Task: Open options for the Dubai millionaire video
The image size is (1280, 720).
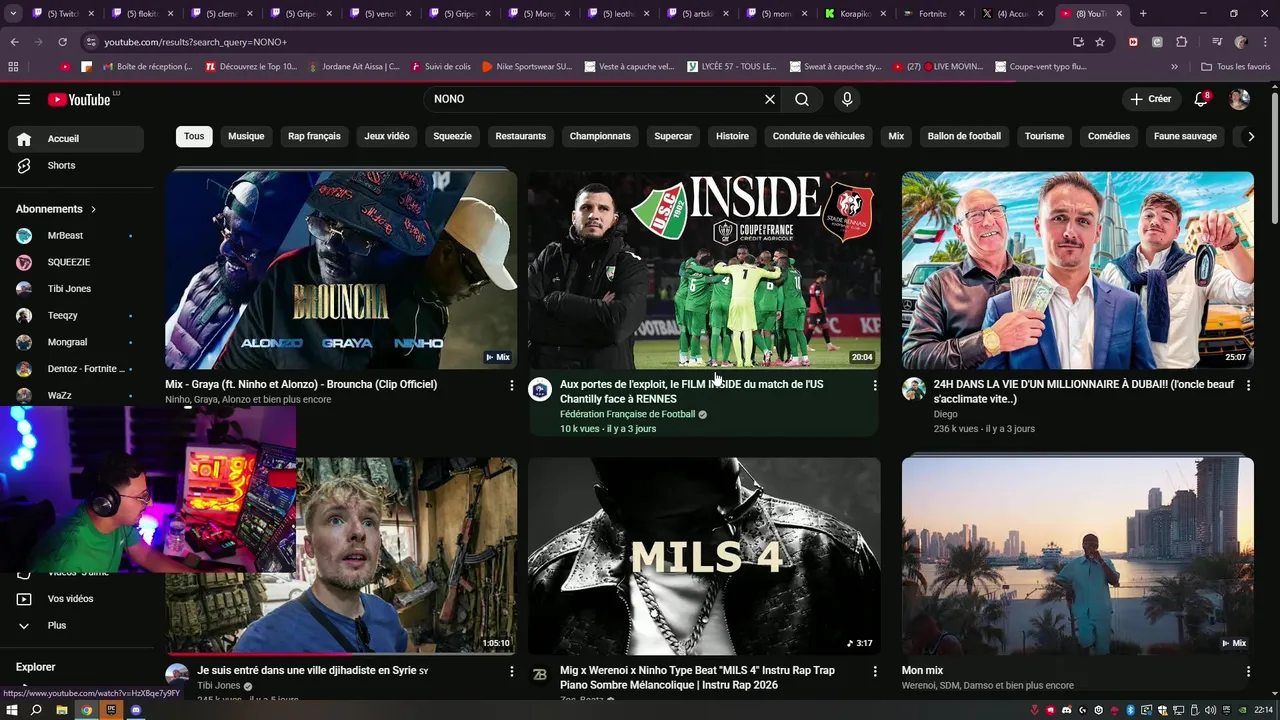Action: pyautogui.click(x=1248, y=385)
